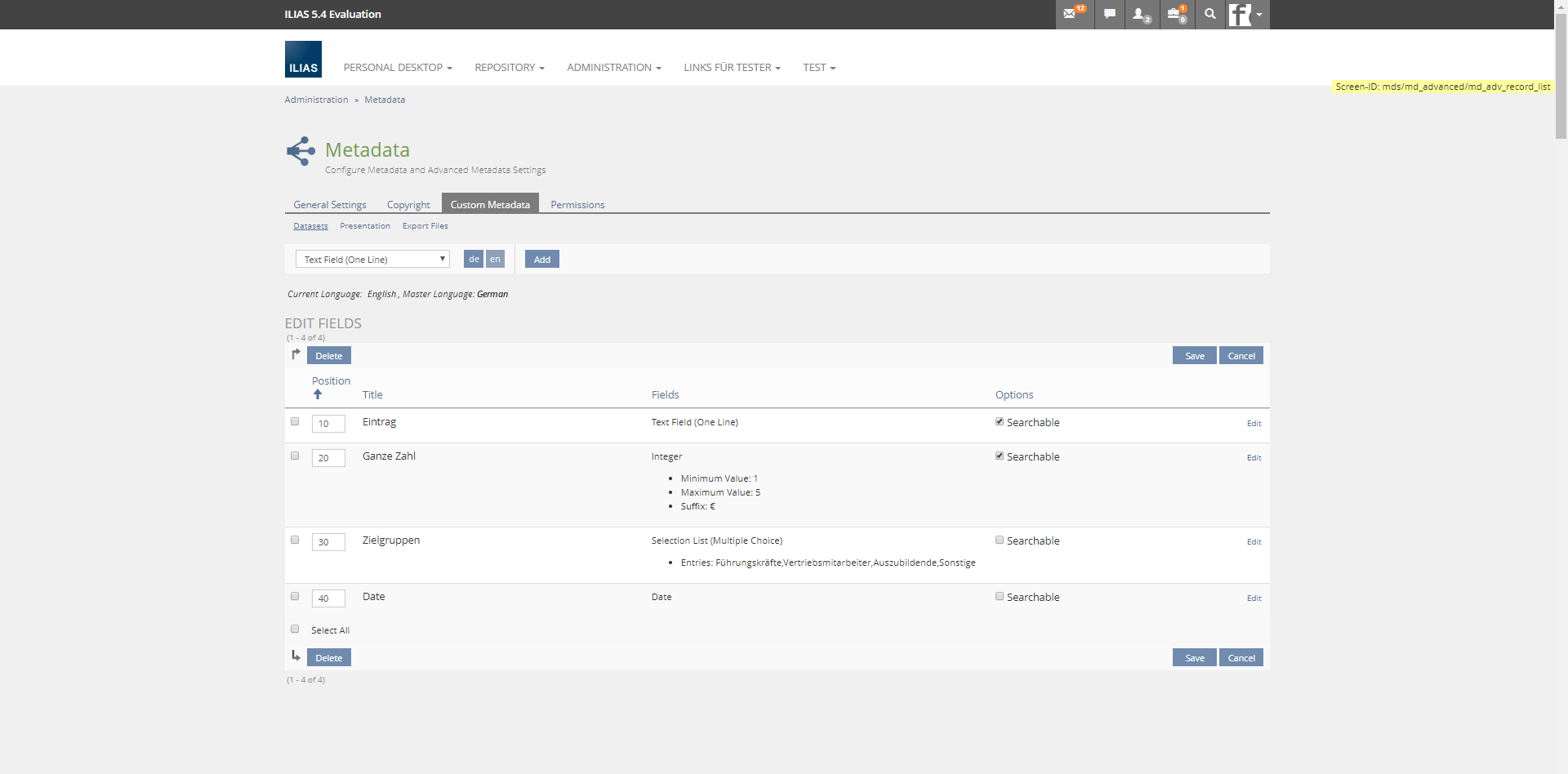
Task: Open the mail inbox envelope icon
Action: click(x=1070, y=14)
